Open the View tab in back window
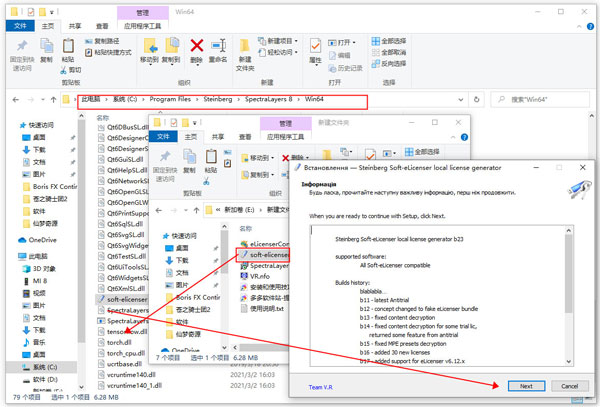600x407 pixels. click(x=102, y=26)
